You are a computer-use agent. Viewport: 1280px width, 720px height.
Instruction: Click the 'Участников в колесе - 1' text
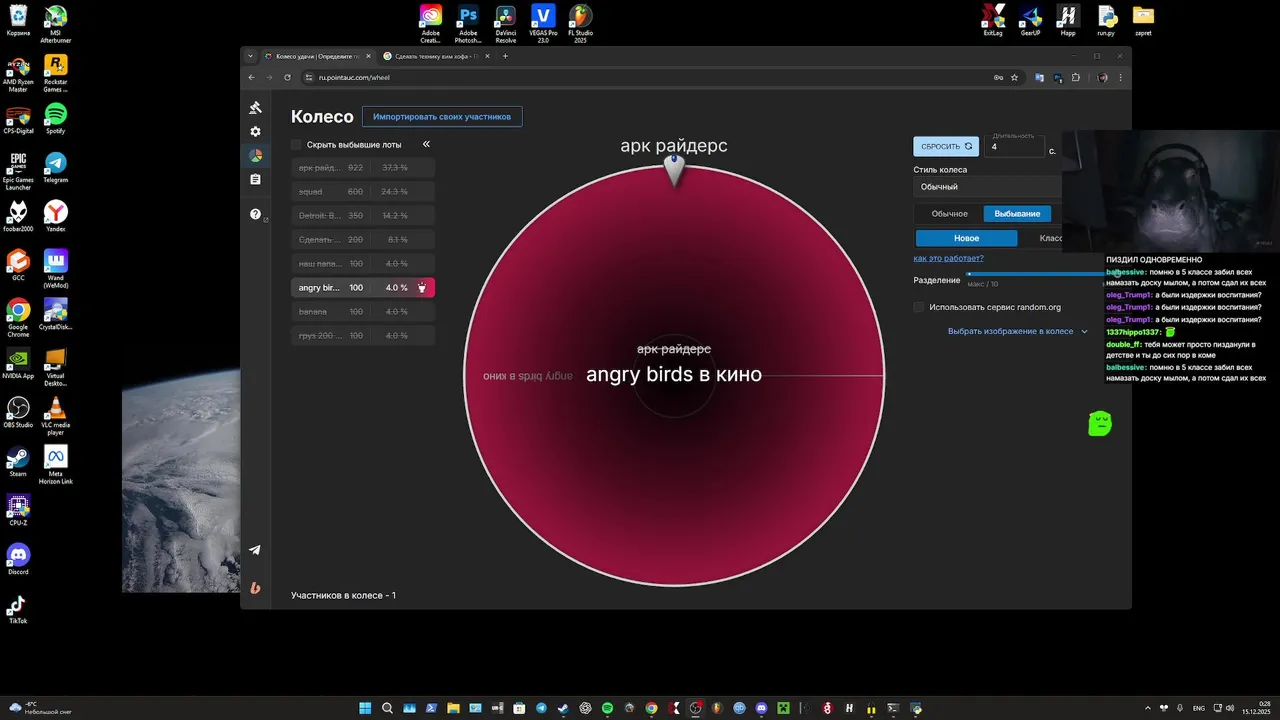click(x=343, y=596)
